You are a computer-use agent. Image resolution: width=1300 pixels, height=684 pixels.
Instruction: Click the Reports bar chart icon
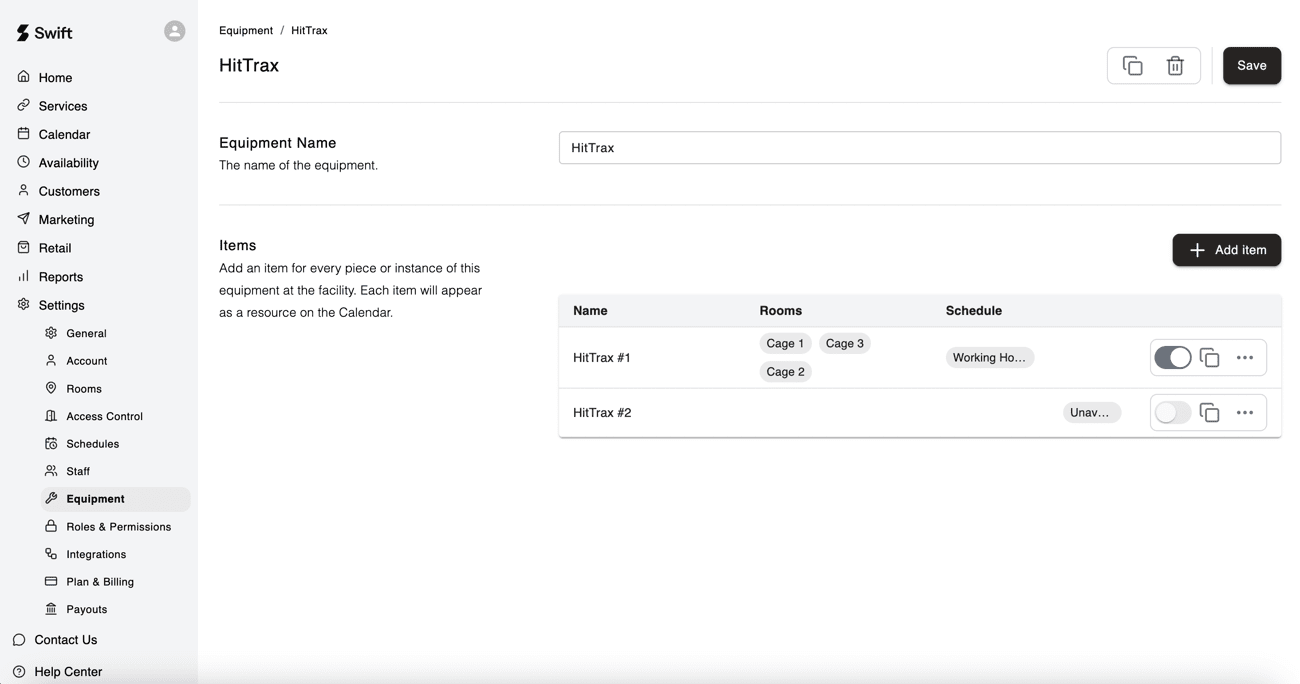pos(24,276)
